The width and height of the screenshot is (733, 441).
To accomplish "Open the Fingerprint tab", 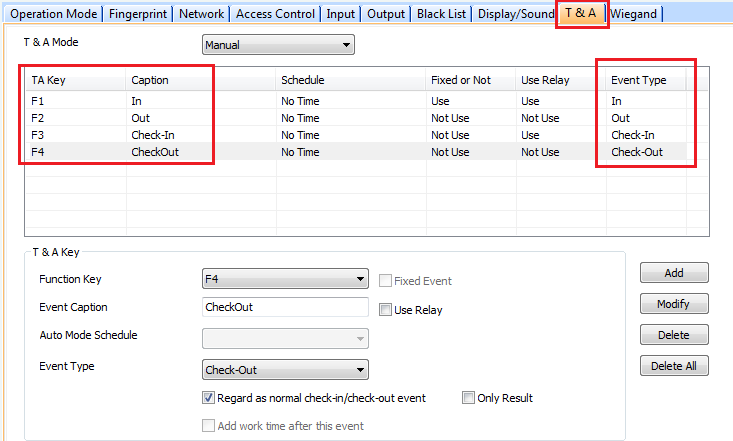I will tap(138, 14).
